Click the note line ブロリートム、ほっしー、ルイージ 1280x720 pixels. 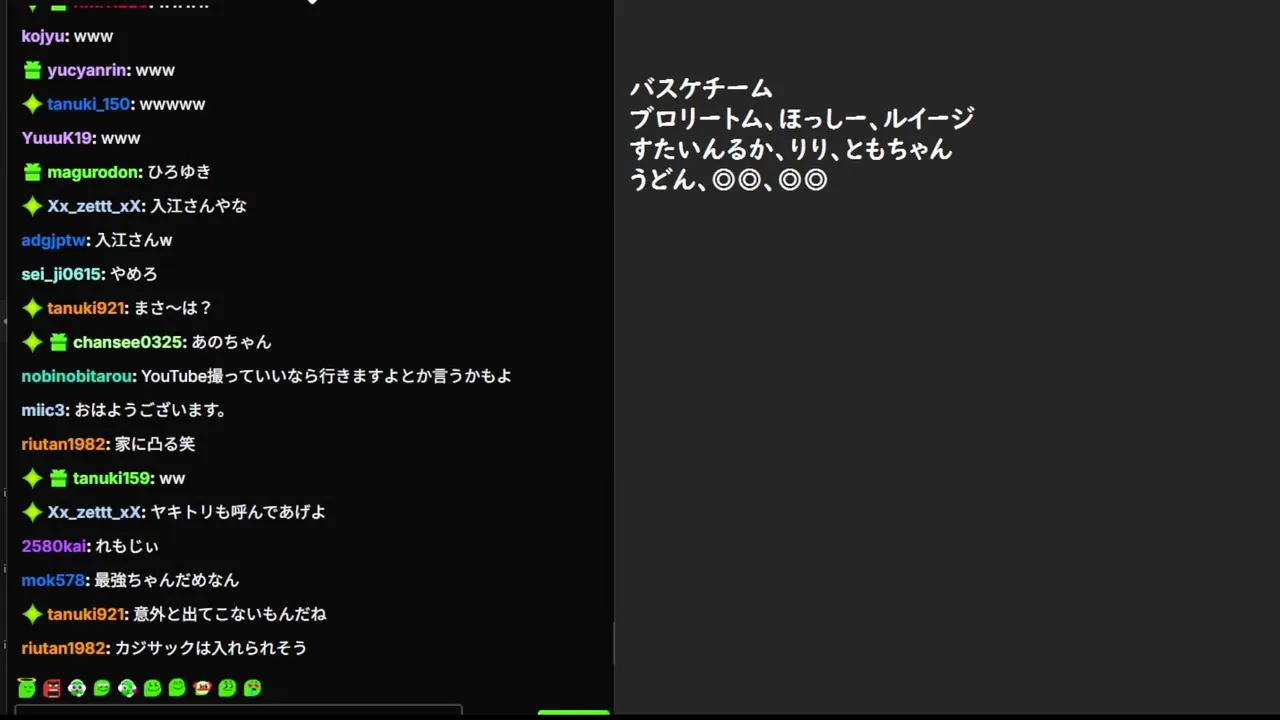(801, 119)
